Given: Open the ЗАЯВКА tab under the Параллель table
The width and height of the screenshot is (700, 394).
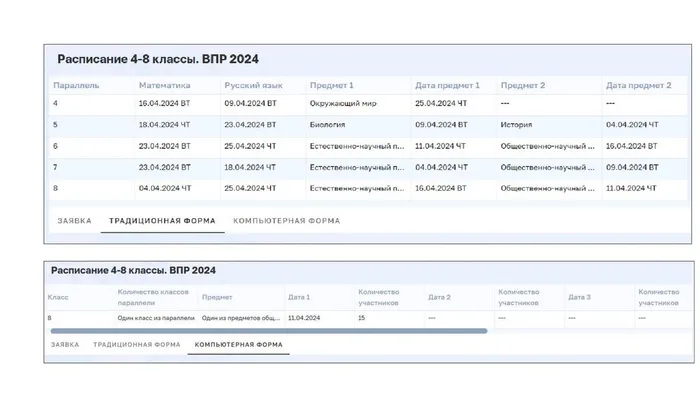Looking at the screenshot, I should (x=75, y=221).
